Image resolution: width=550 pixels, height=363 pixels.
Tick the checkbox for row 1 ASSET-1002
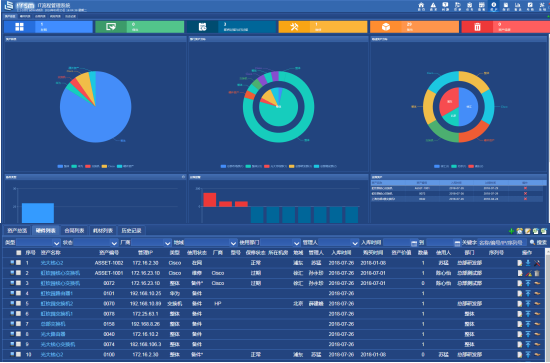coord(19,263)
